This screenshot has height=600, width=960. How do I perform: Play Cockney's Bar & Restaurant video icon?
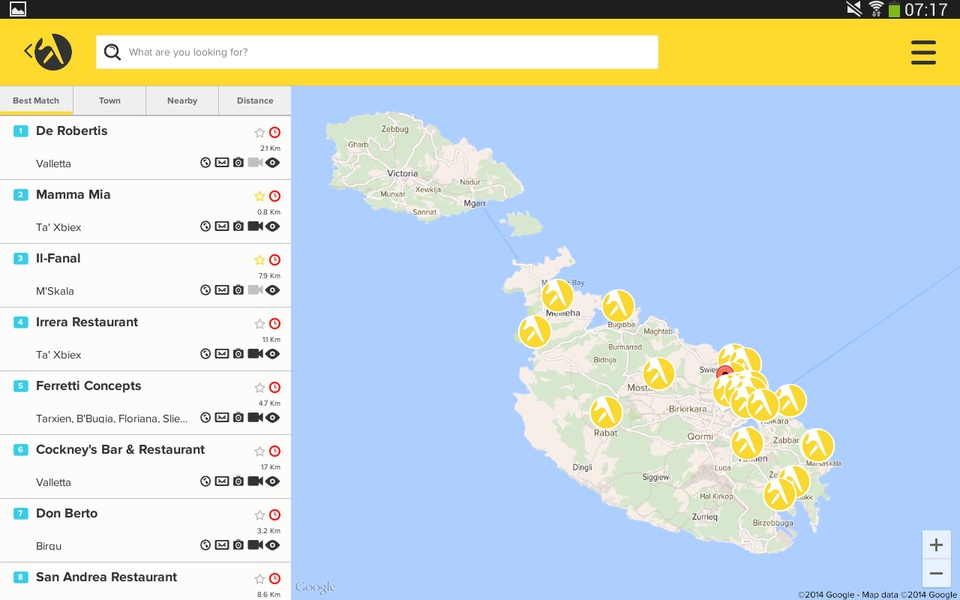pyautogui.click(x=255, y=481)
